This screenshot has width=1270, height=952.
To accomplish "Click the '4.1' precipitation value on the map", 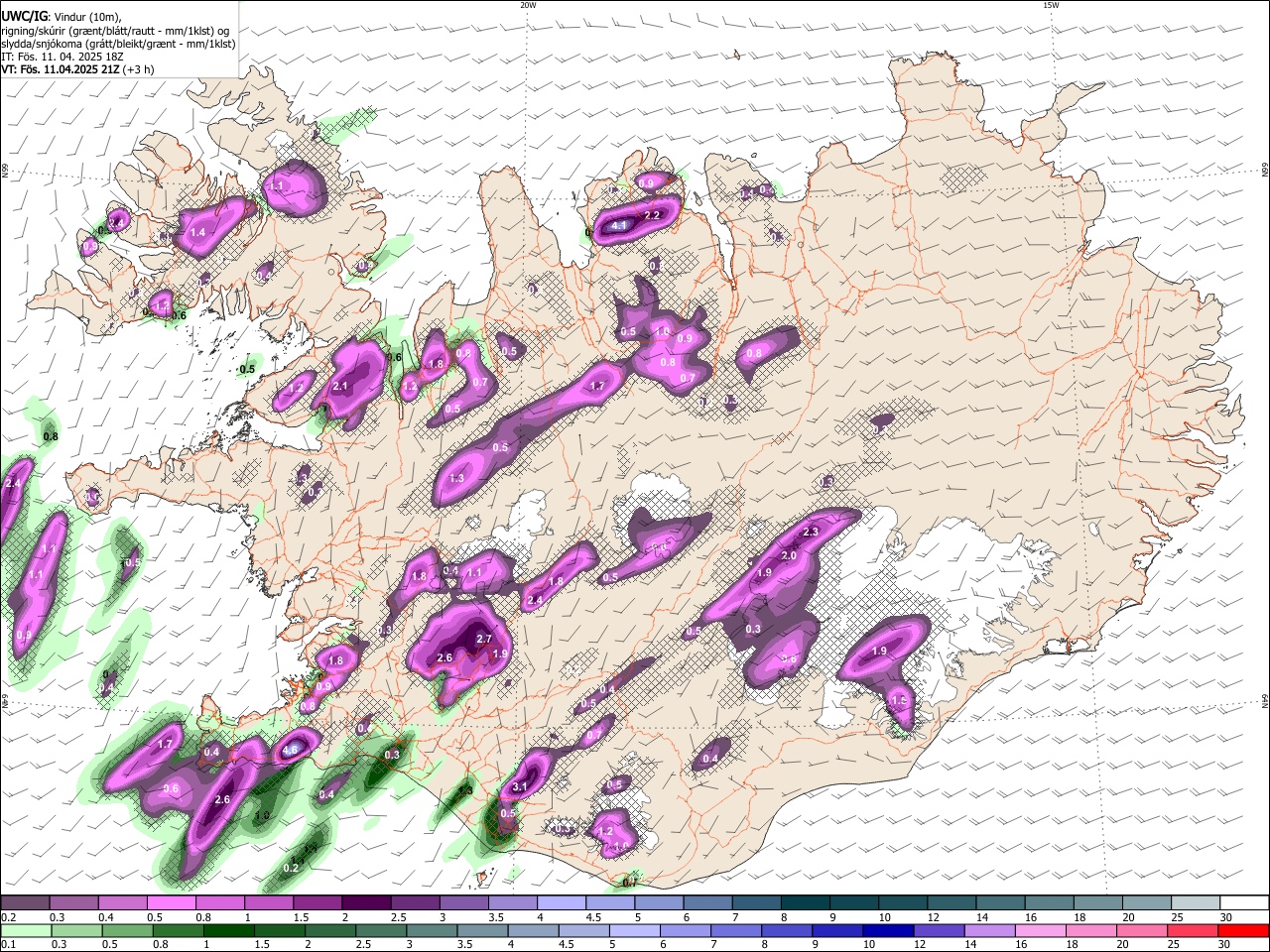I will click(620, 226).
